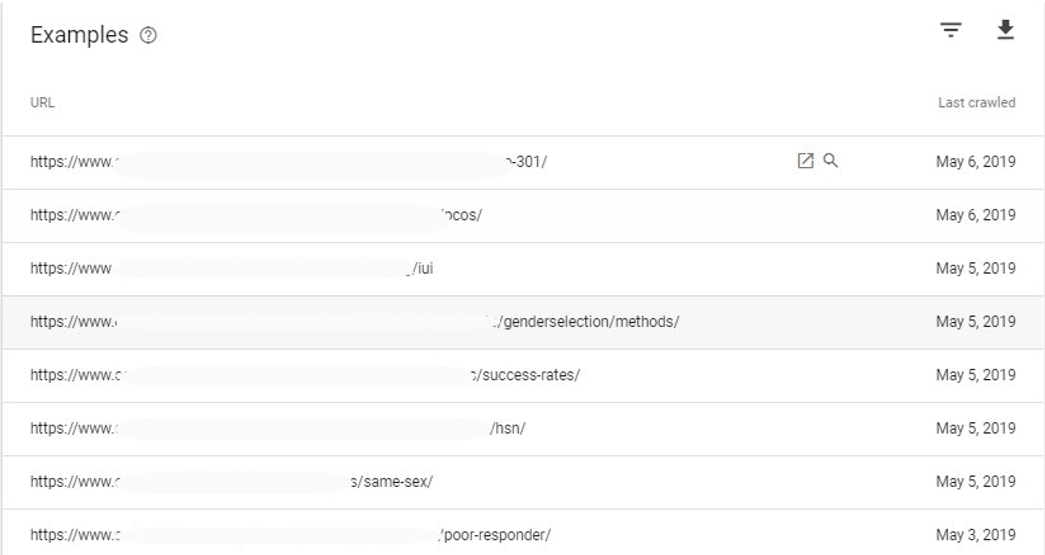This screenshot has height=555, width=1045.
Task: Sort by Last crawled column header
Action: (x=976, y=103)
